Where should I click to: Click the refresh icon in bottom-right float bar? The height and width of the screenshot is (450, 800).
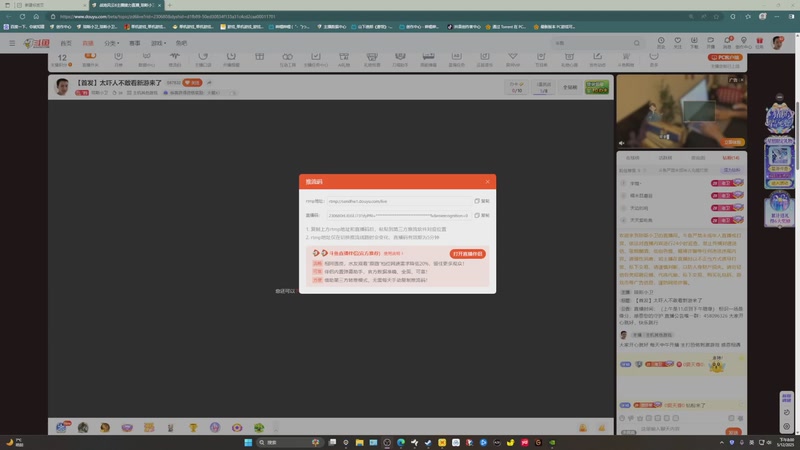(786, 412)
